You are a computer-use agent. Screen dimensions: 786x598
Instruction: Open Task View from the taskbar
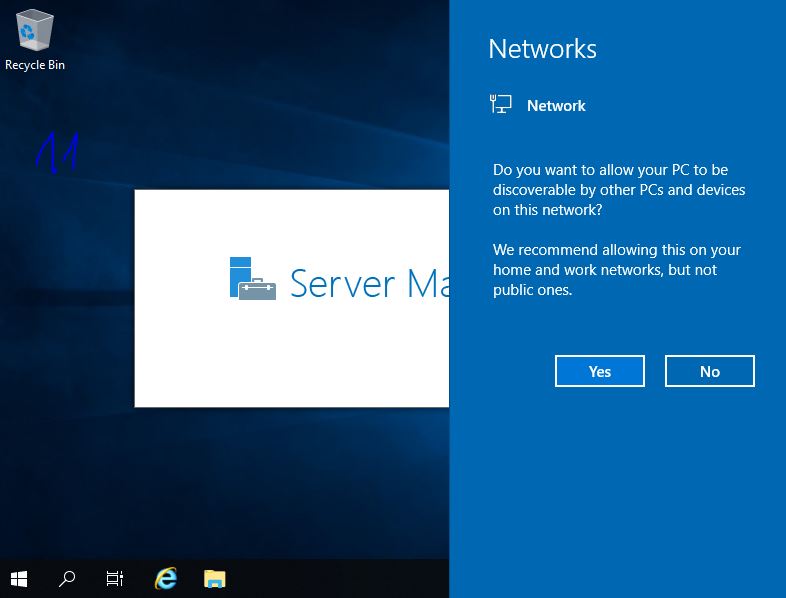coord(115,579)
